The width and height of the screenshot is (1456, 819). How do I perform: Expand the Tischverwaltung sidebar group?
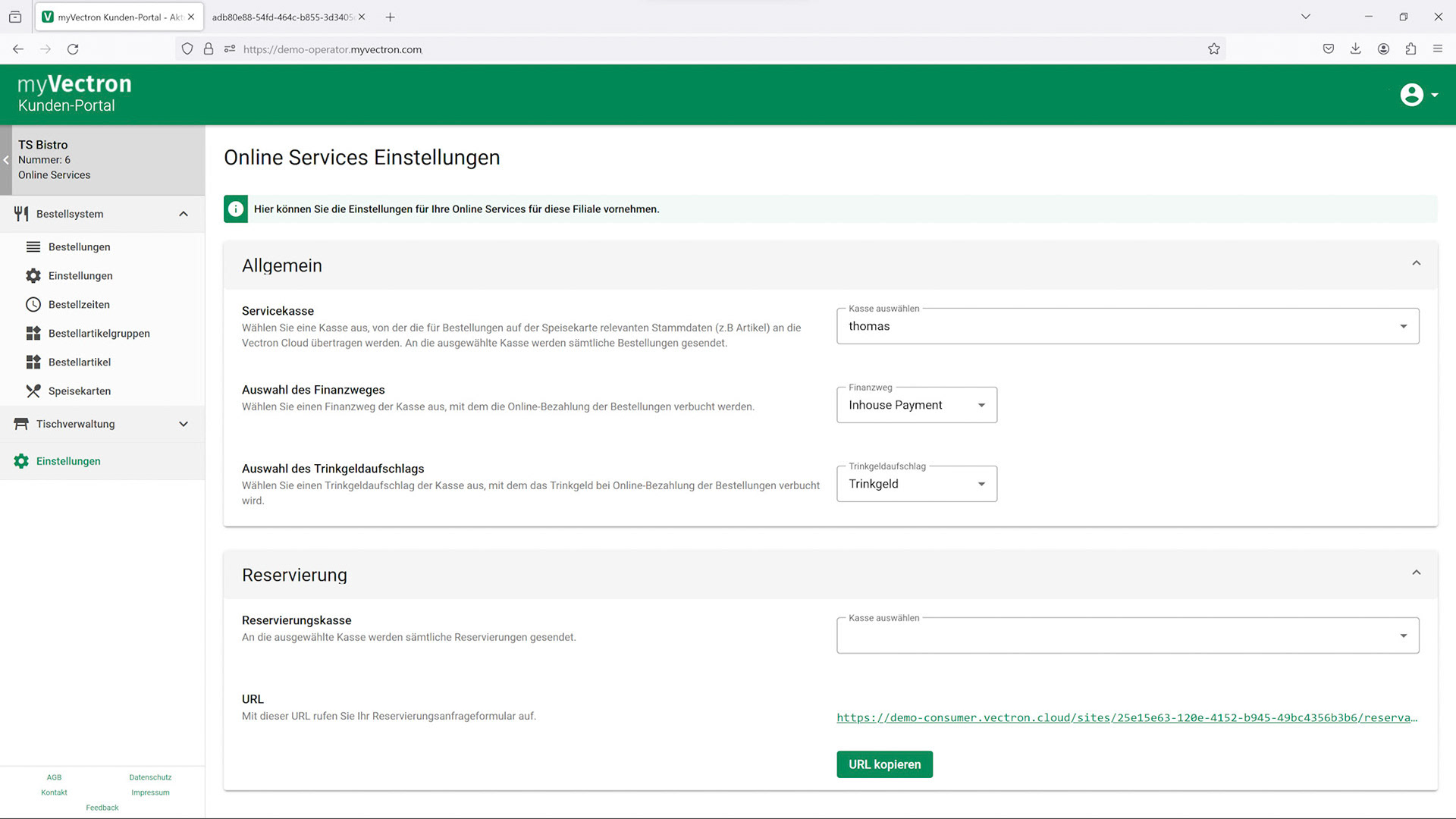pyautogui.click(x=184, y=425)
